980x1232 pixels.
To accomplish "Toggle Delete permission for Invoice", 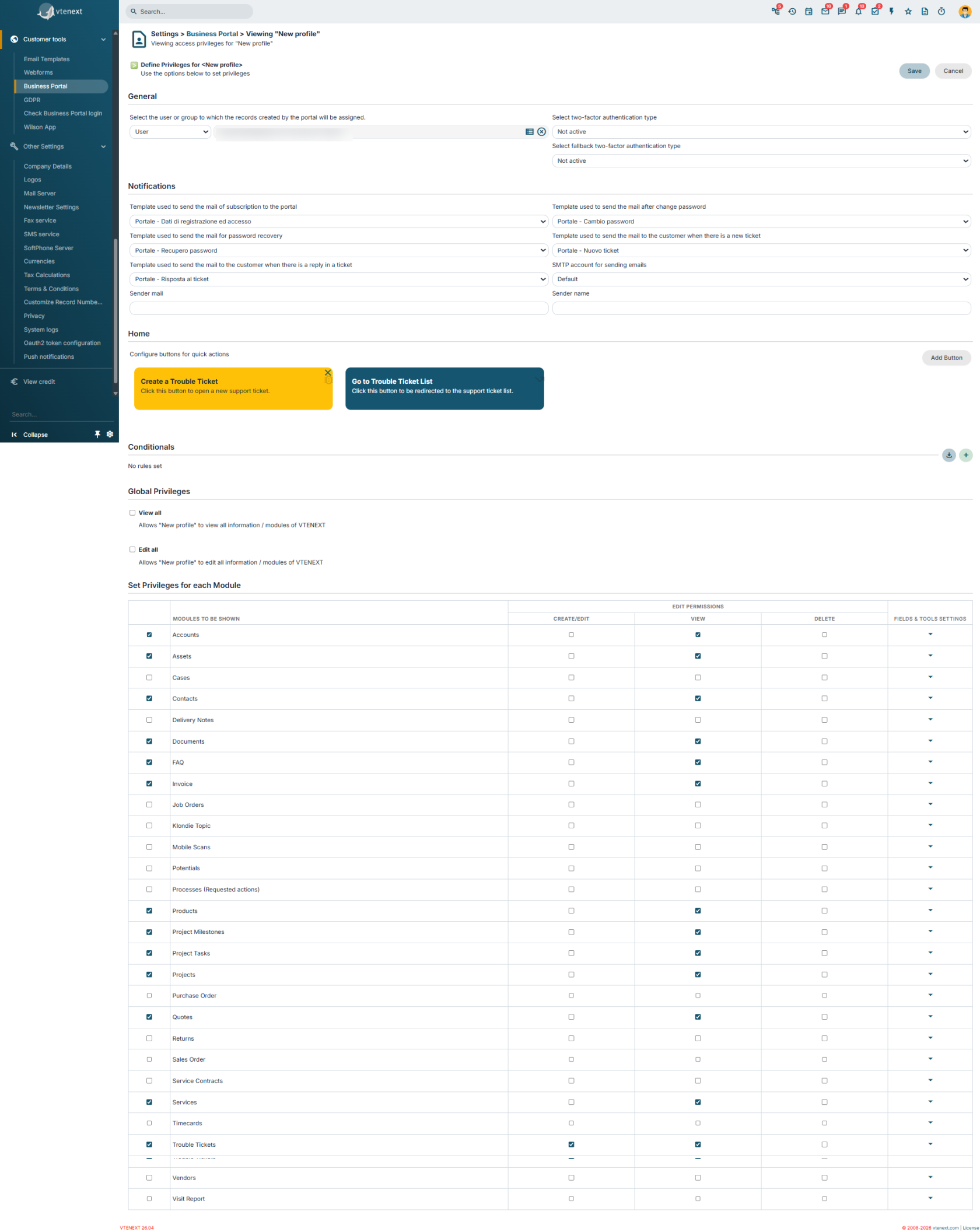I will coord(824,784).
